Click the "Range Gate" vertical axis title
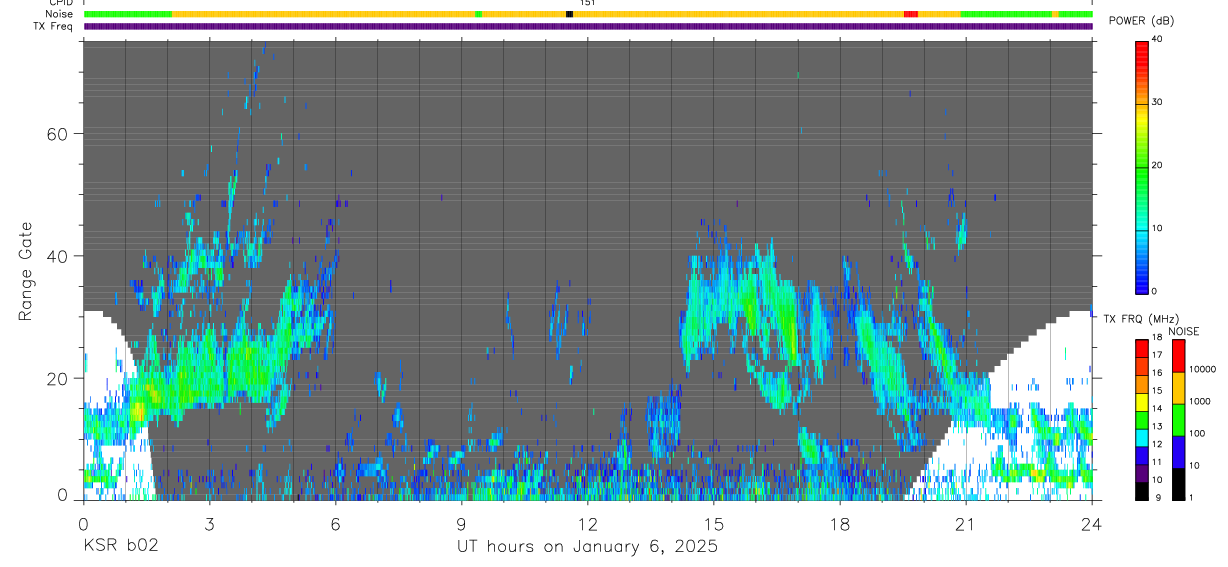1228x567 pixels. [26, 271]
